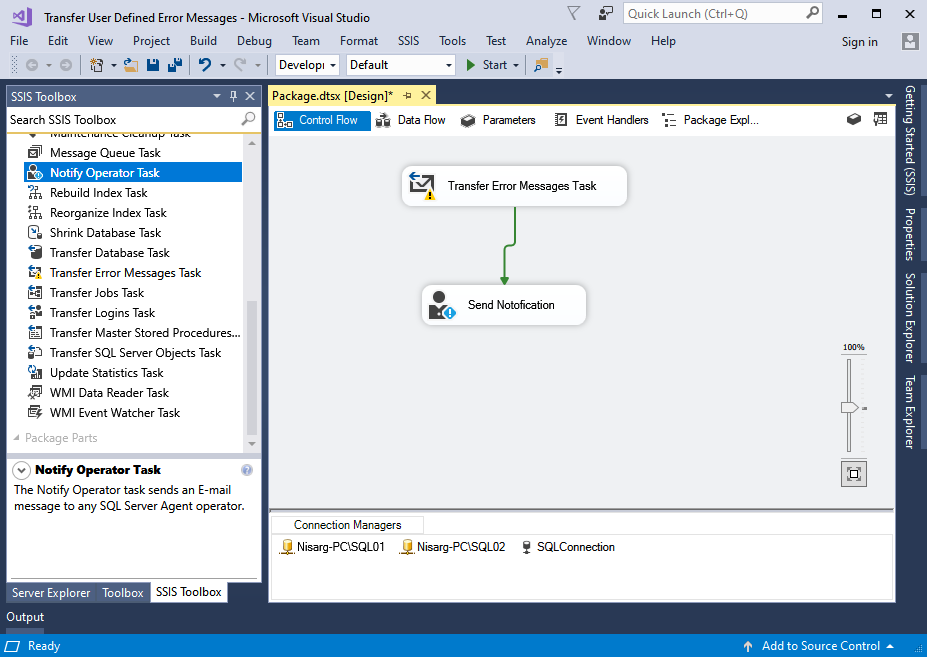Open SSIS Toolbox icon on the designer toolbar

pos(854,119)
